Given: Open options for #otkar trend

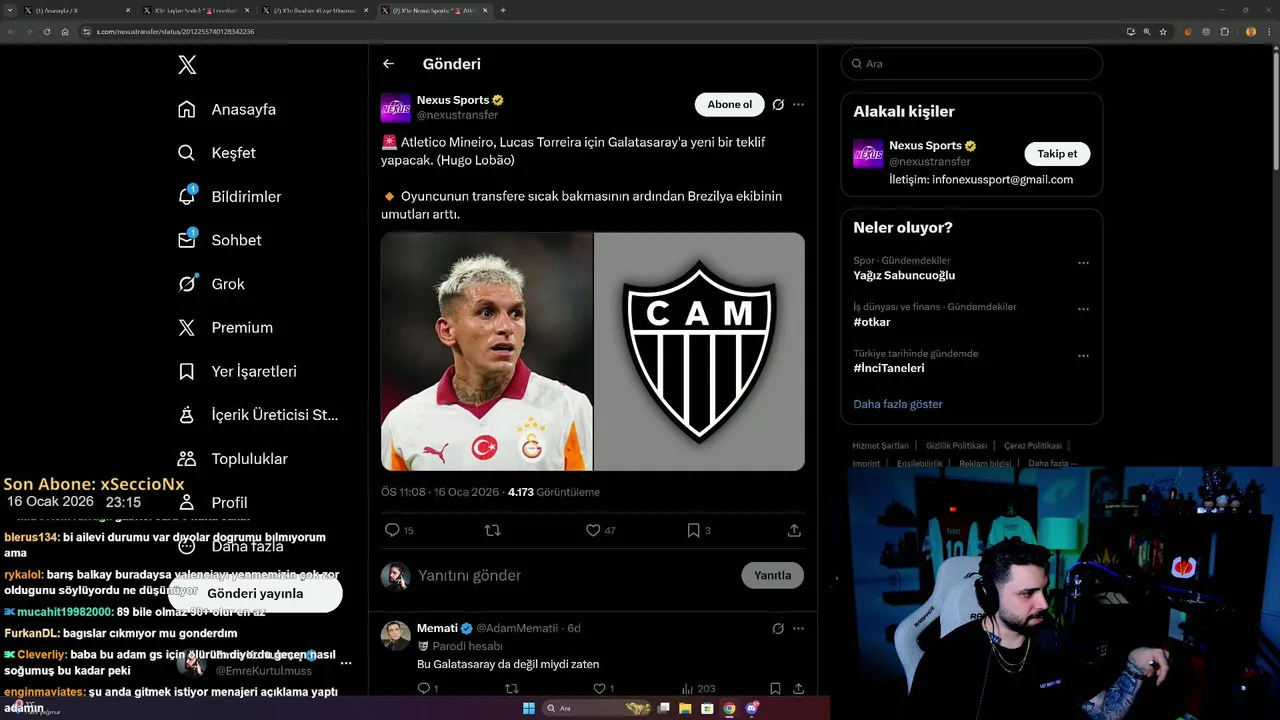Looking at the screenshot, I should point(1083,309).
